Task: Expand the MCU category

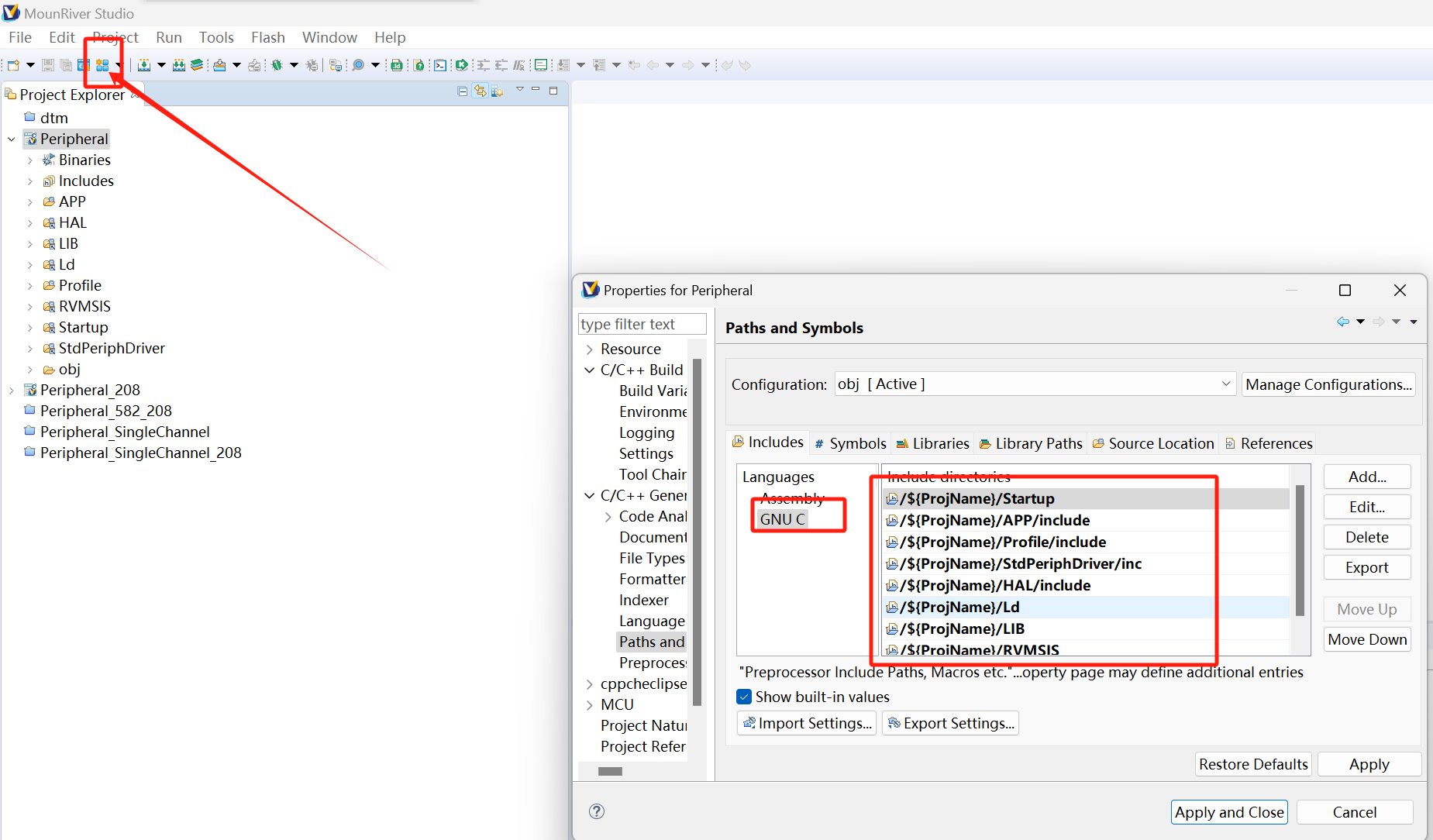Action: [590, 705]
